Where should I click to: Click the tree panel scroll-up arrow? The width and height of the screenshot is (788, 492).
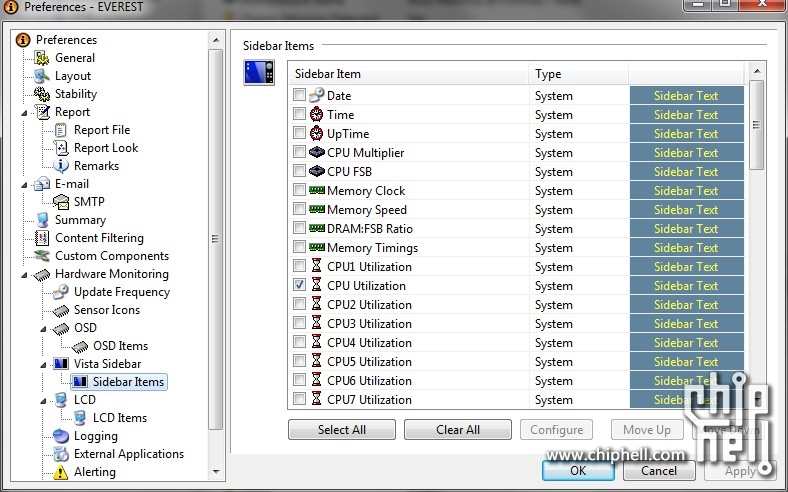click(216, 40)
